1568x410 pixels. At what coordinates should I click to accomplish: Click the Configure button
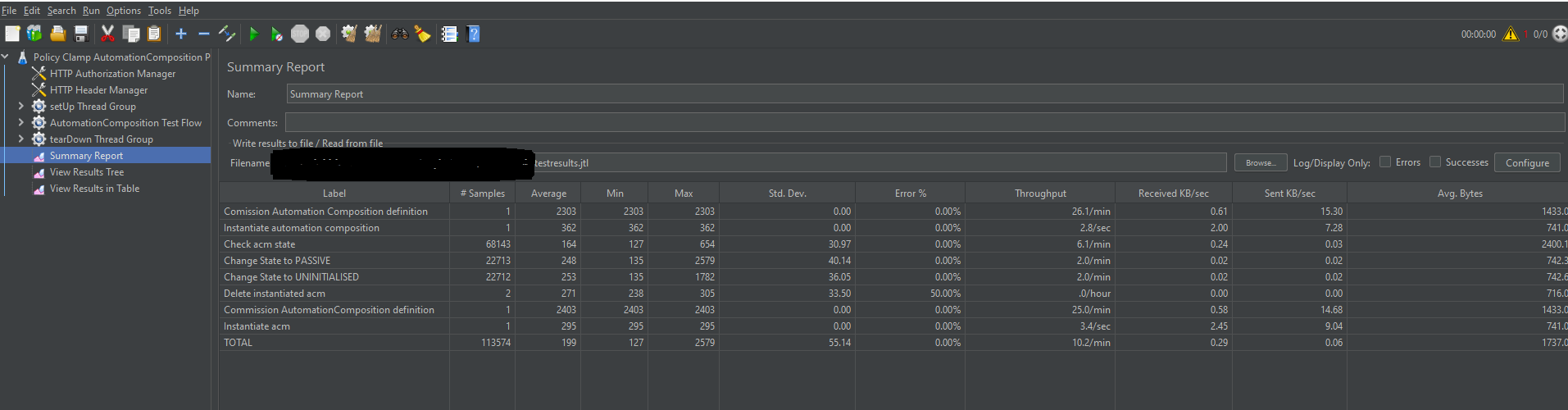[x=1527, y=162]
